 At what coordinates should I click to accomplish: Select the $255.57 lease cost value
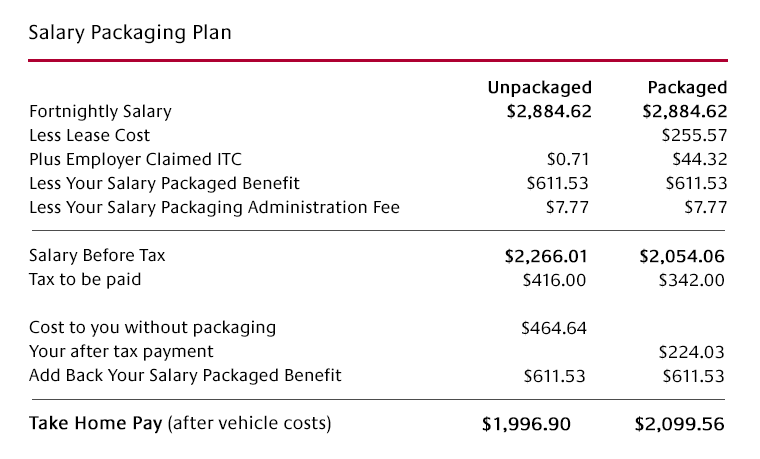pos(694,135)
